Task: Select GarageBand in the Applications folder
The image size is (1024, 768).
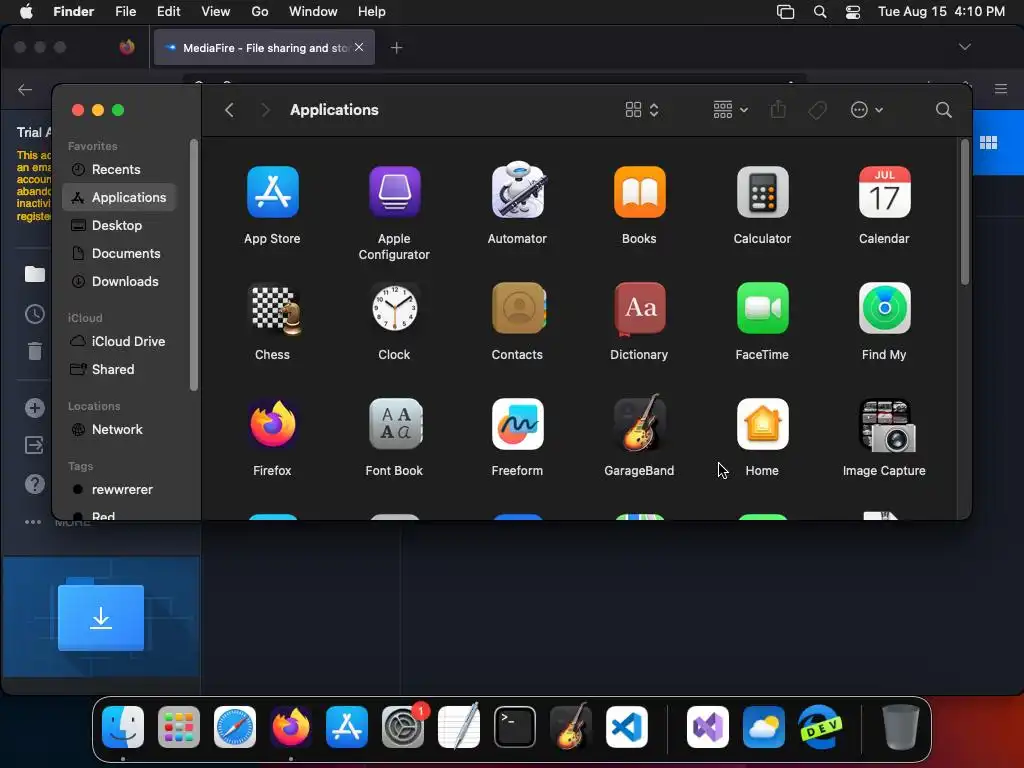Action: pos(639,423)
